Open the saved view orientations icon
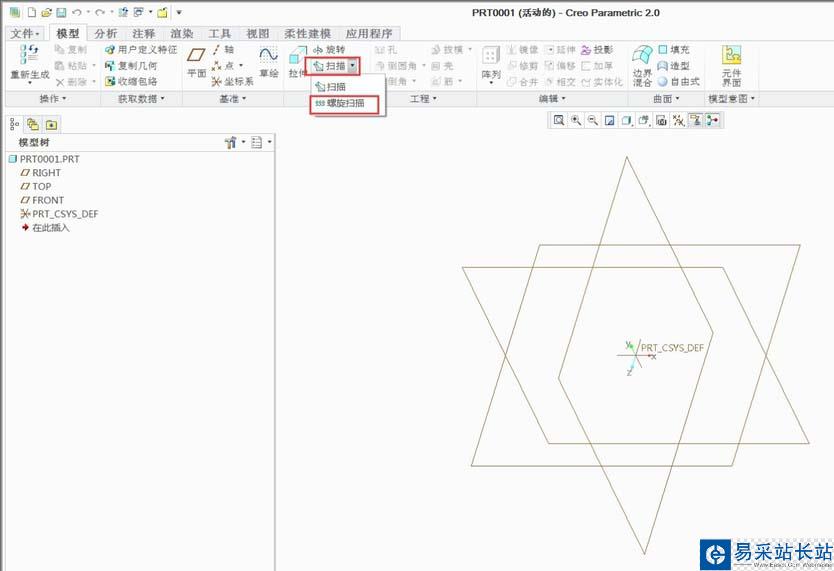The height and width of the screenshot is (571, 834). click(x=644, y=120)
